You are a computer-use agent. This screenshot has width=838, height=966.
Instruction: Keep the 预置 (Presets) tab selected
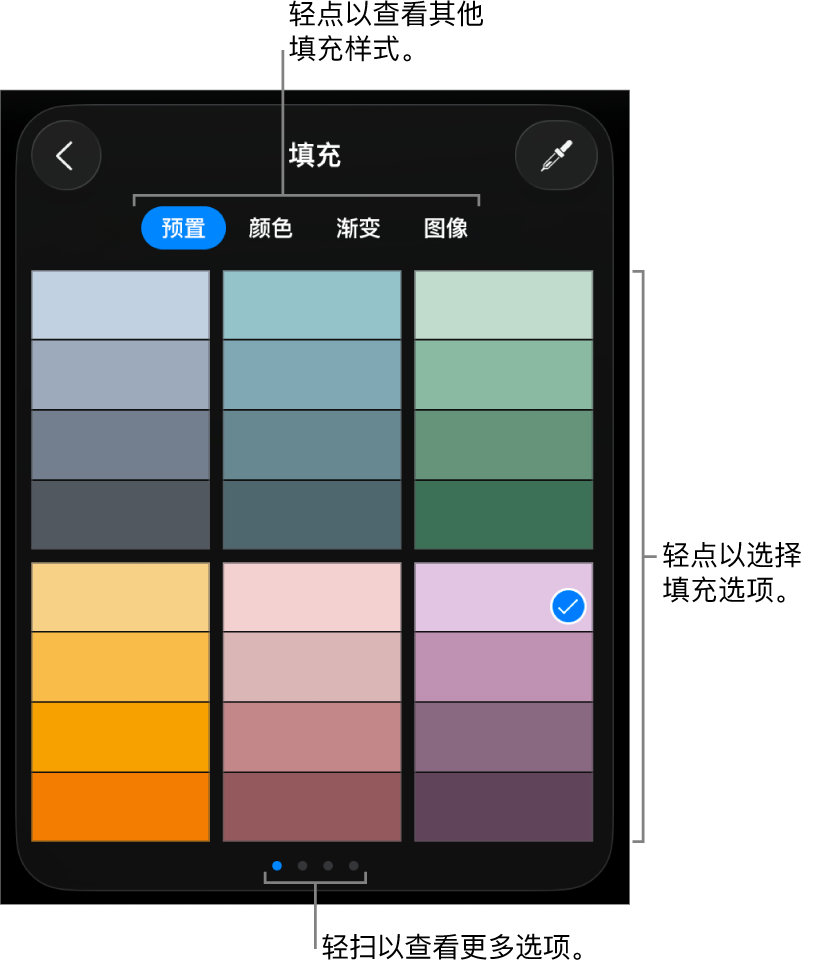pyautogui.click(x=183, y=228)
